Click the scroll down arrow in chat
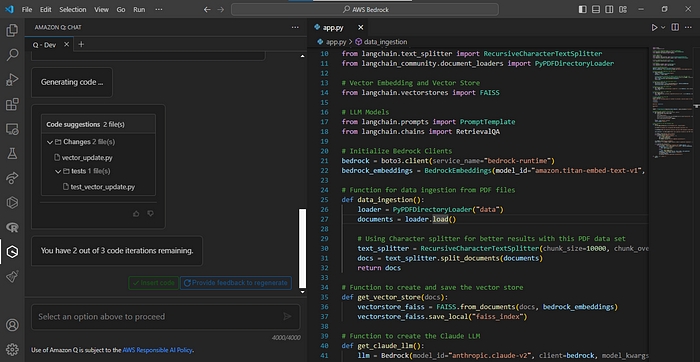 pyautogui.click(x=302, y=291)
